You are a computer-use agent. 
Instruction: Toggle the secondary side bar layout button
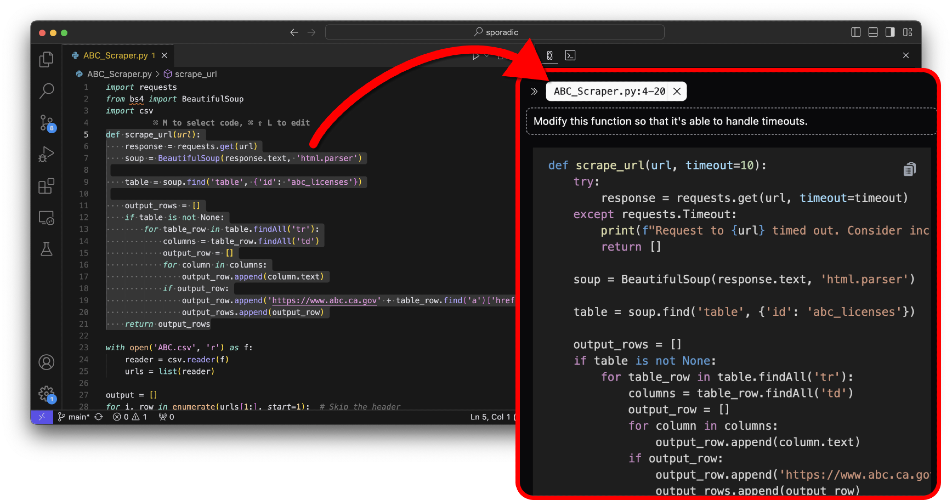(889, 32)
